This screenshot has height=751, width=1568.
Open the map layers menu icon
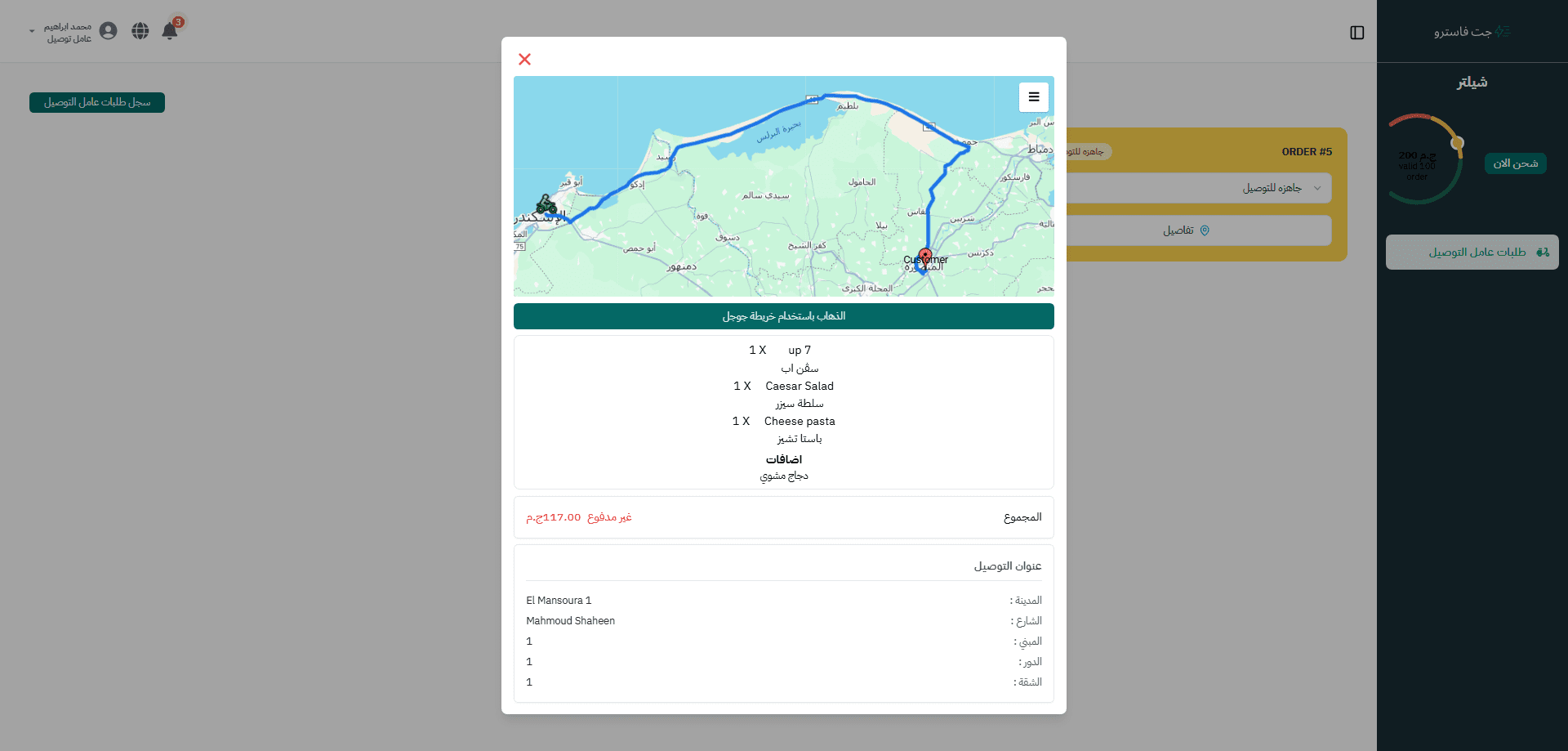[1033, 97]
